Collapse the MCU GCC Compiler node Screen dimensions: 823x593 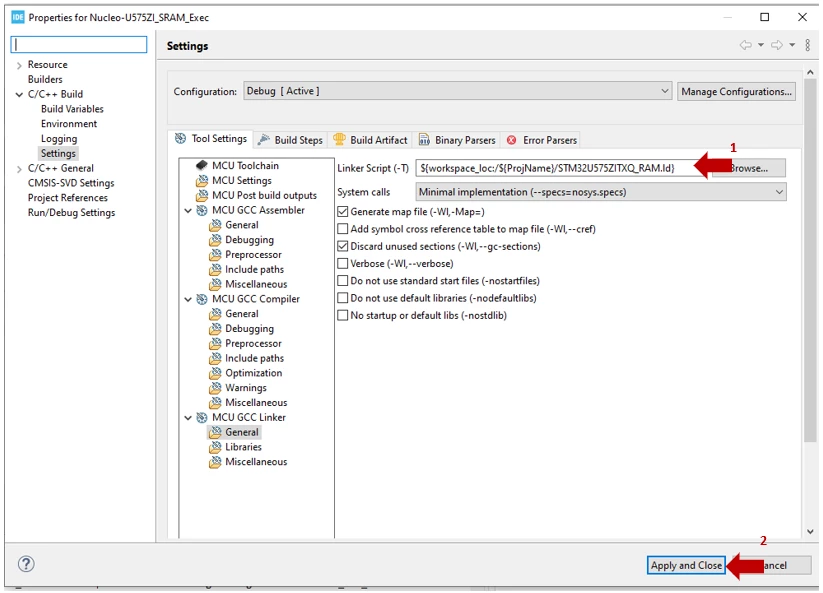188,299
